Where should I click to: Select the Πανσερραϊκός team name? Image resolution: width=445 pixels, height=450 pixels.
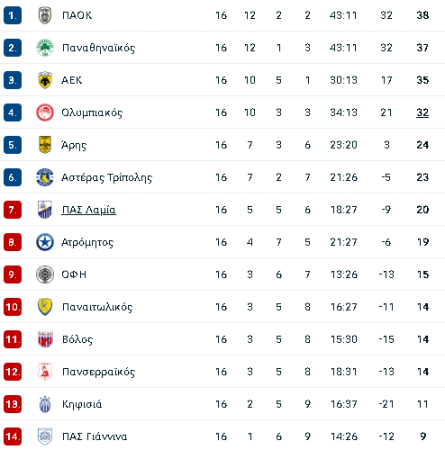pyautogui.click(x=99, y=372)
